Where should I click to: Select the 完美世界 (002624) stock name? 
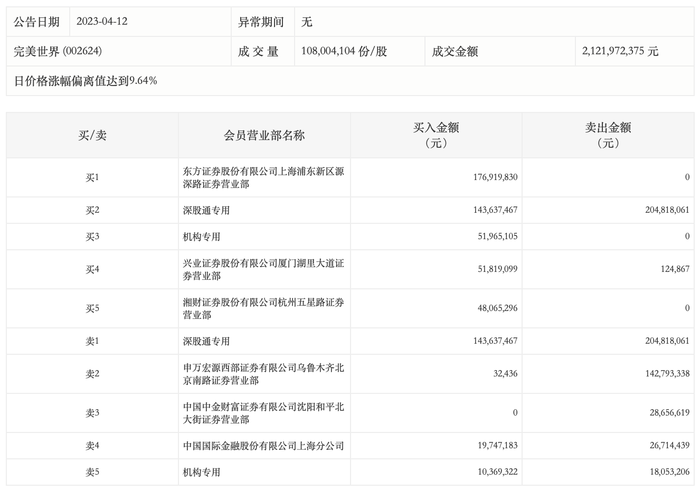(58, 51)
